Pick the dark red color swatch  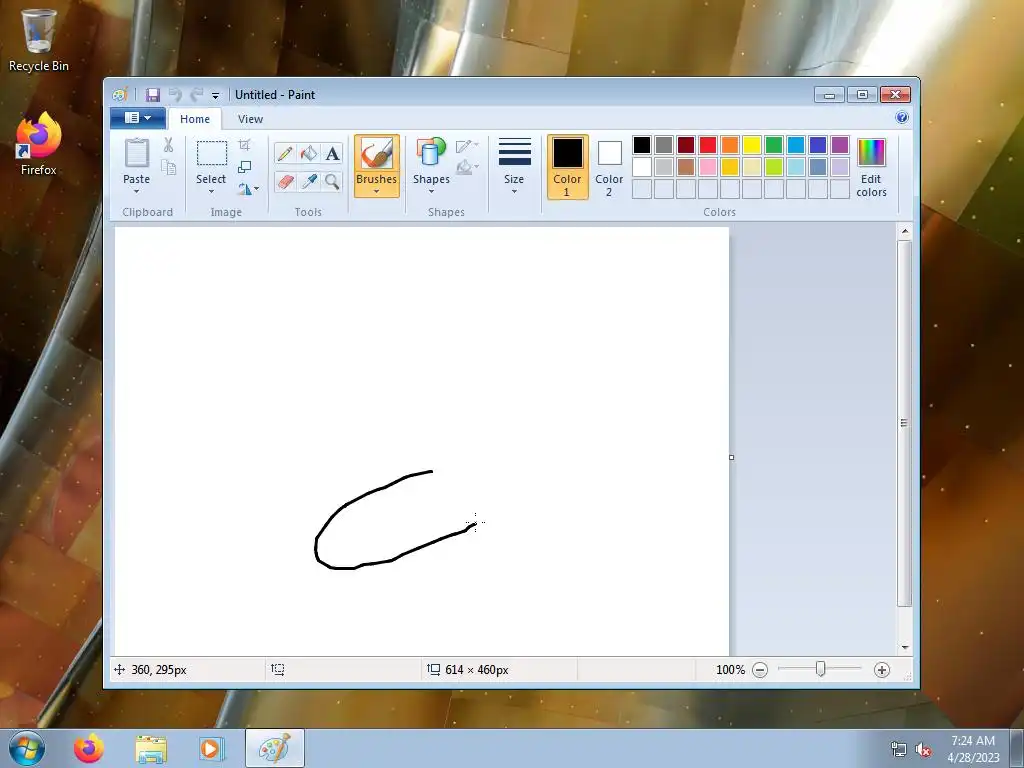[x=686, y=144]
